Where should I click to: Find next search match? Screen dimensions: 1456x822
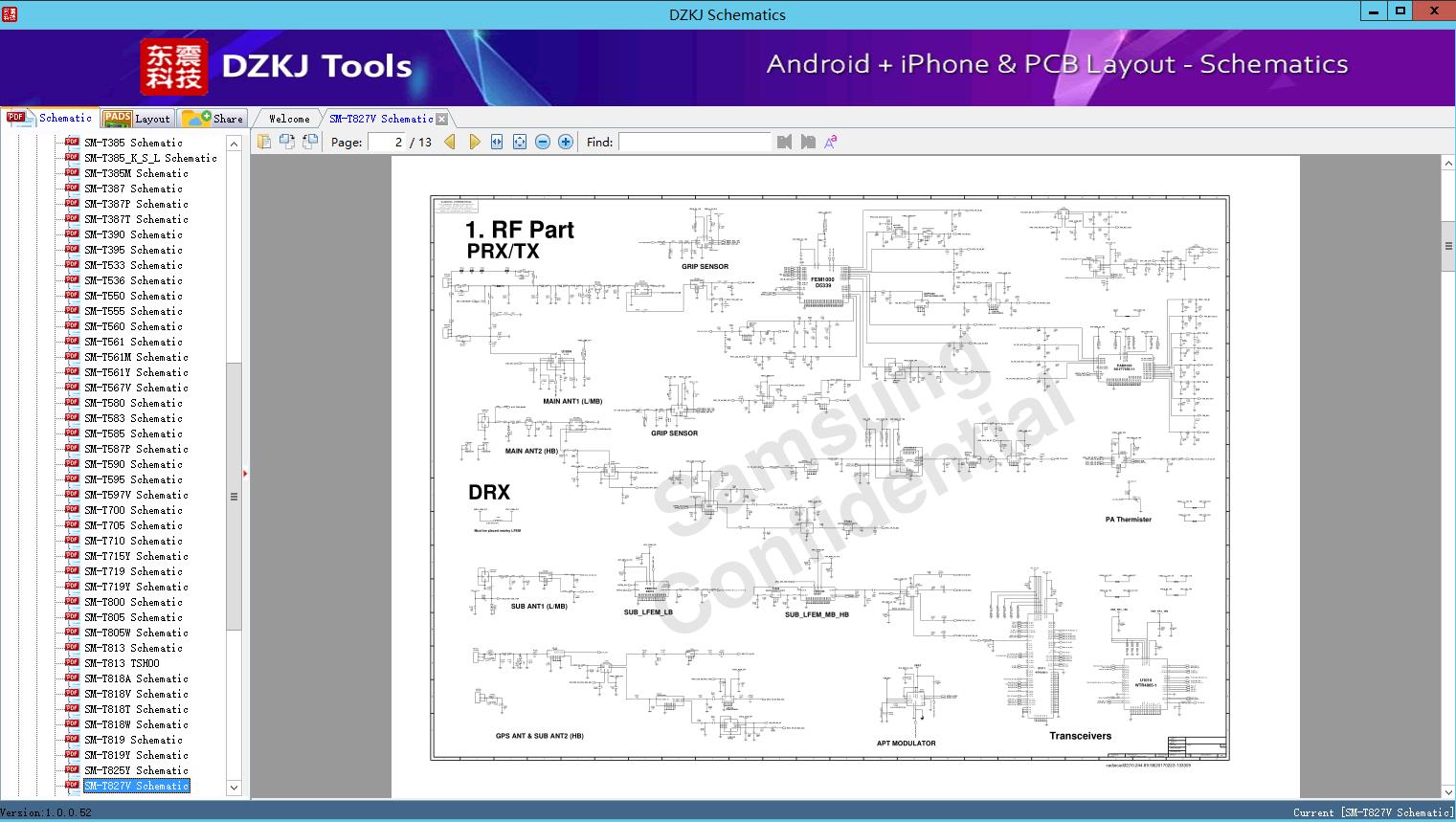(x=808, y=142)
